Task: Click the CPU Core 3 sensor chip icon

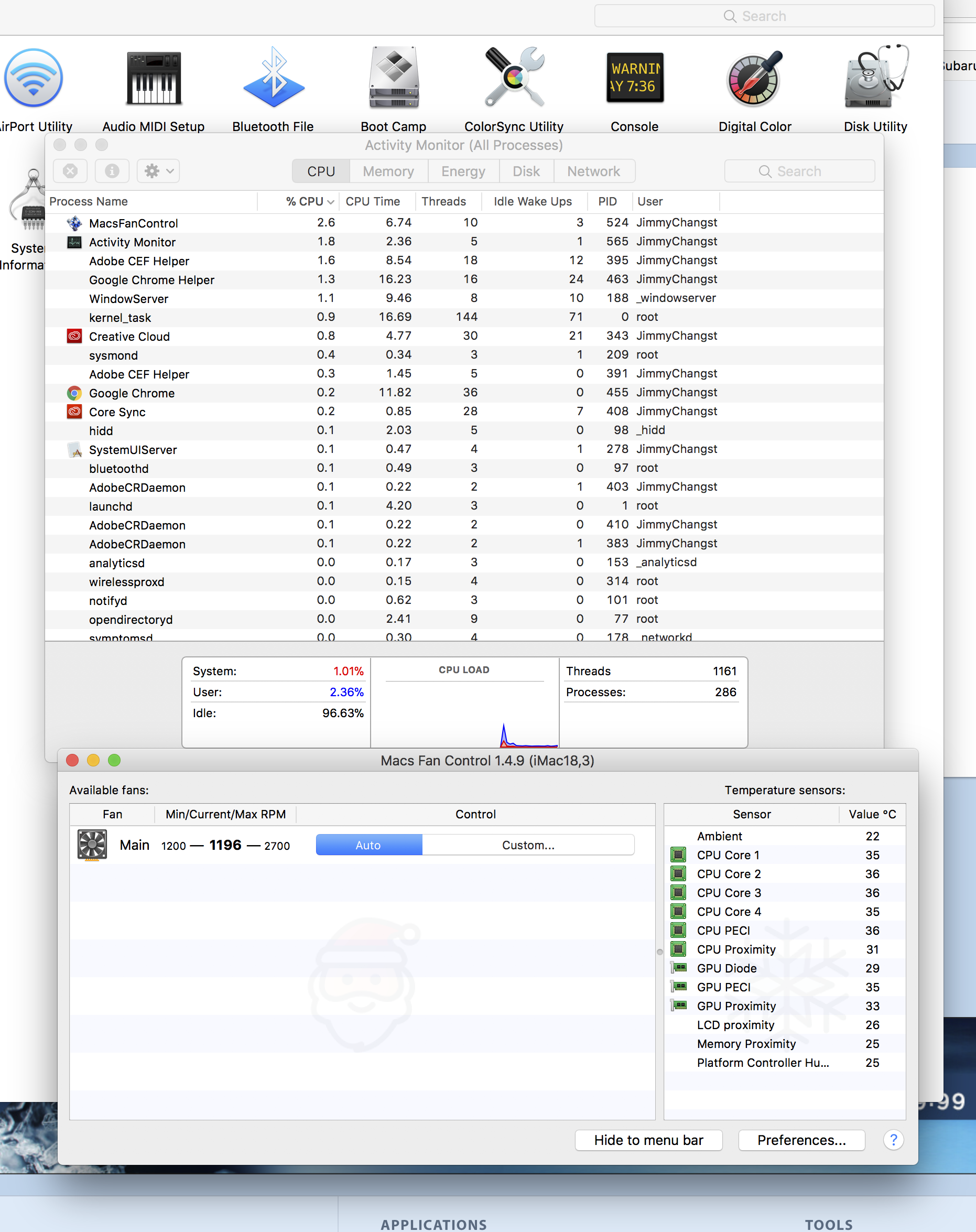Action: (x=678, y=893)
